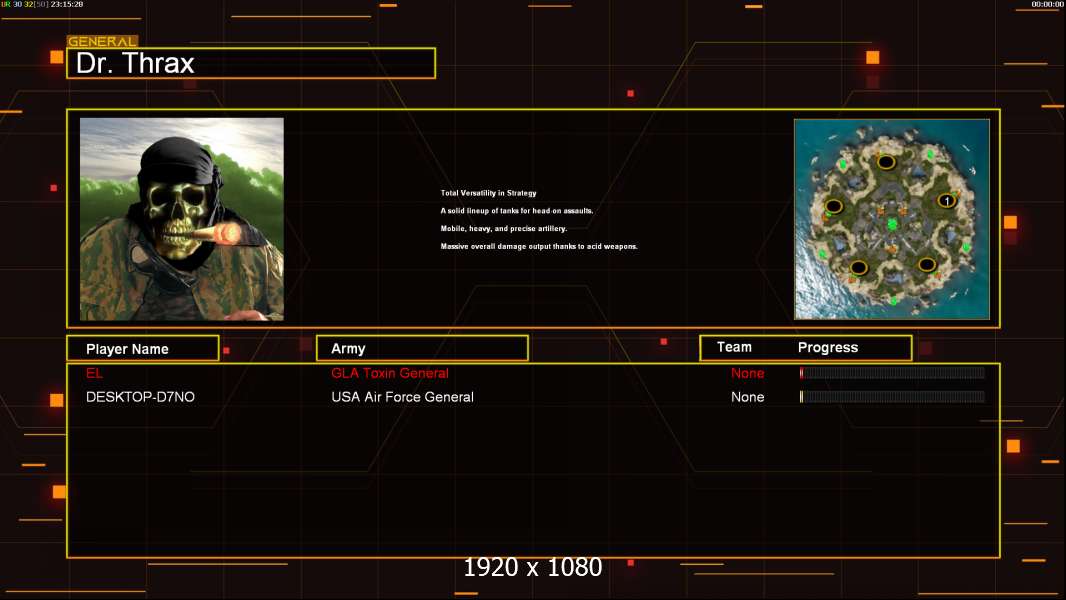The width and height of the screenshot is (1066, 600).
Task: Click the Total Versatility in Strategy line
Action: click(488, 193)
